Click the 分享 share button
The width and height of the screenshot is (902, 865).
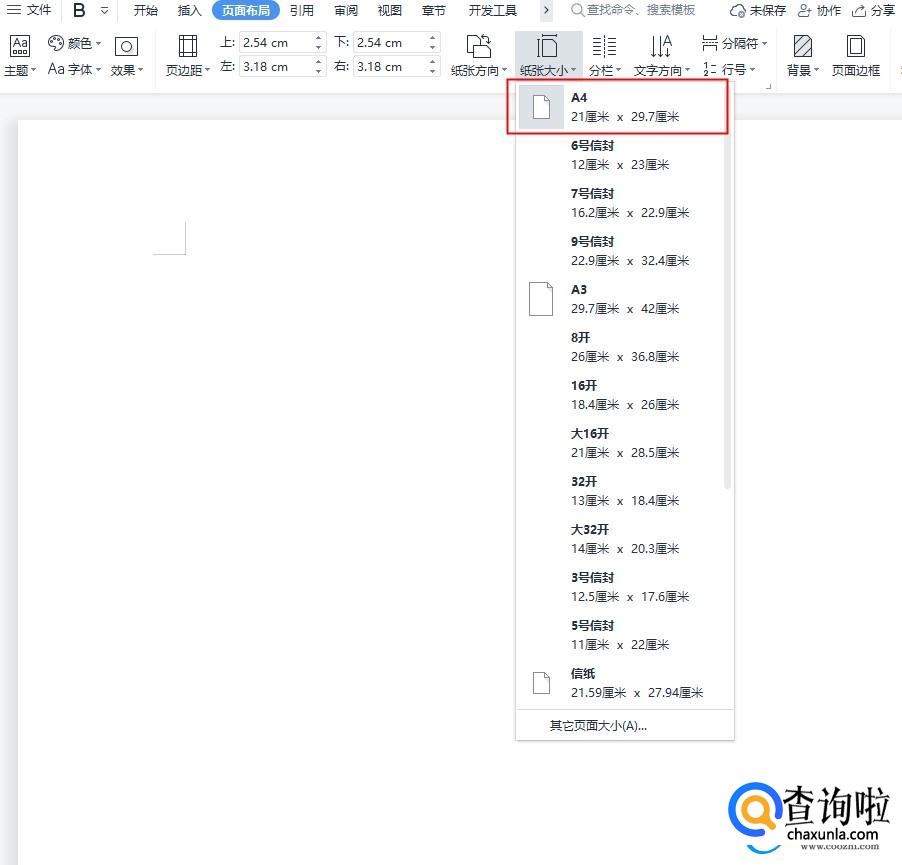pos(873,10)
